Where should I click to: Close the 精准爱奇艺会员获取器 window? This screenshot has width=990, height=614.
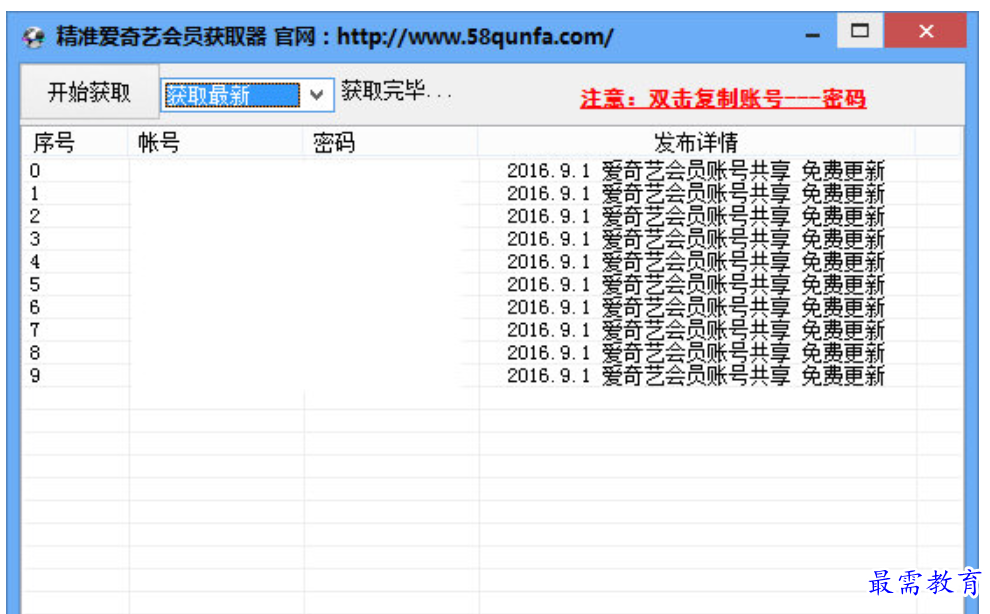pyautogui.click(x=926, y=30)
